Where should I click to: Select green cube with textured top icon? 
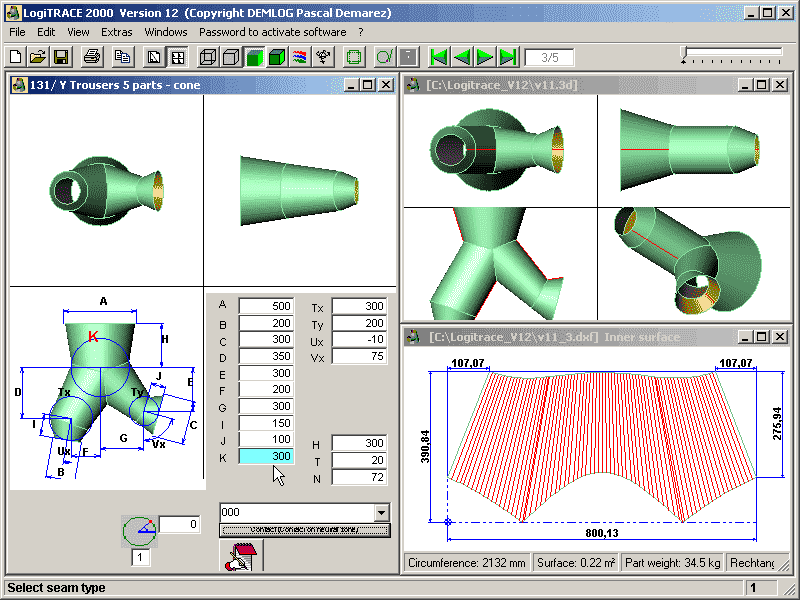[254, 57]
